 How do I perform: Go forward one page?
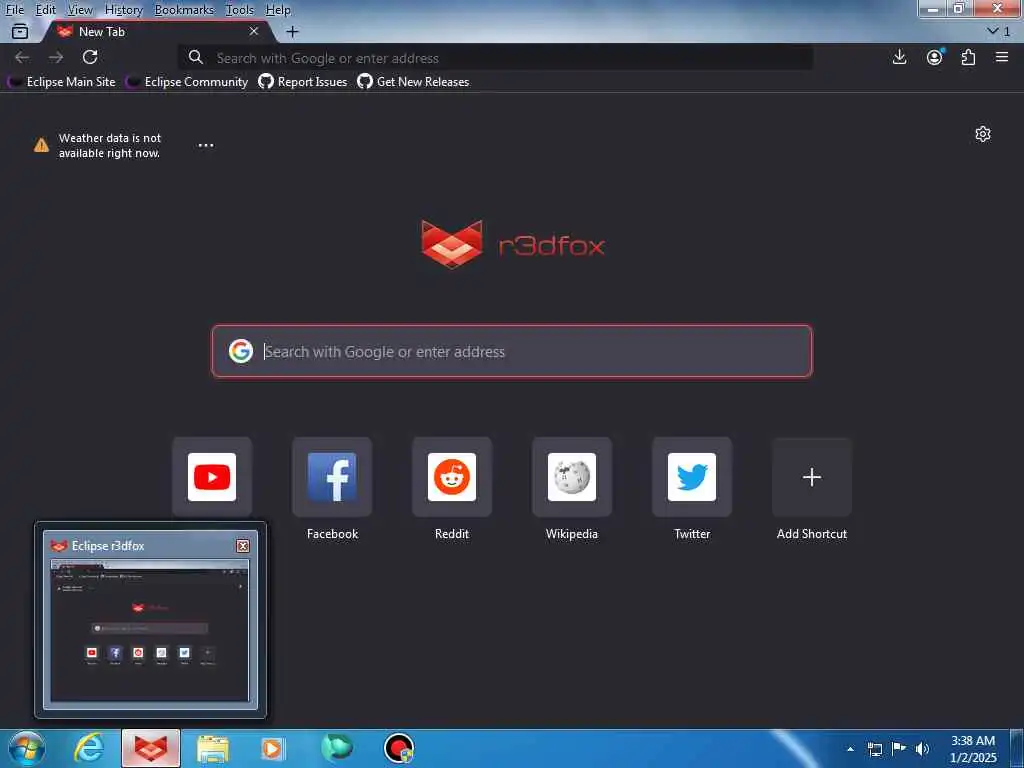[x=56, y=57]
